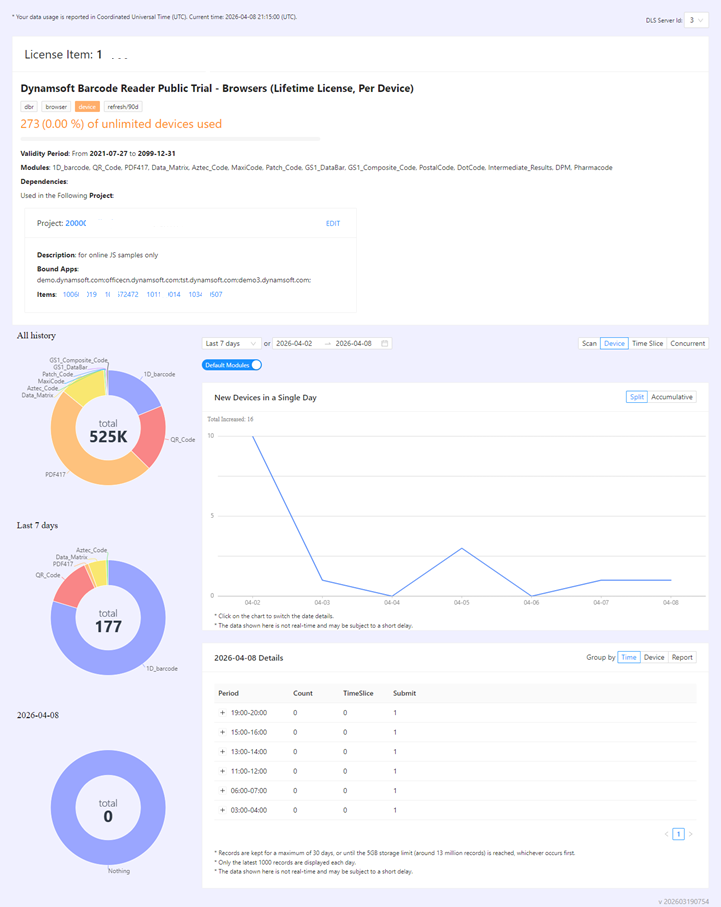Go to next page of detail records
This screenshot has width=721, height=907.
coord(690,834)
